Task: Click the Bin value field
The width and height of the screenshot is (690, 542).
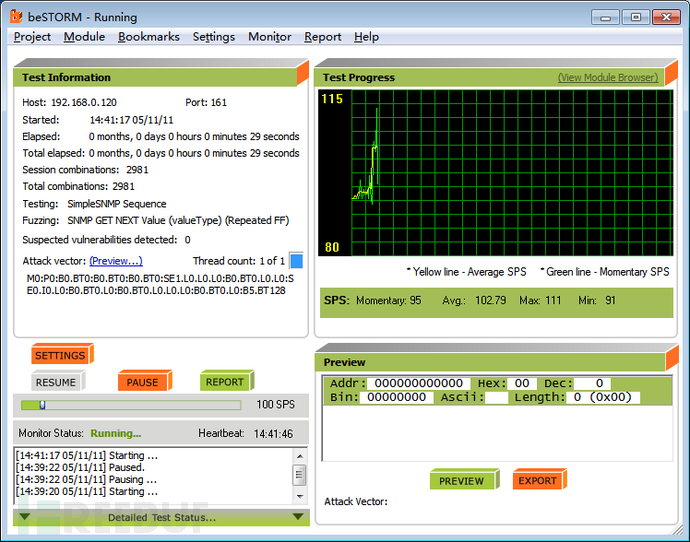Action: [x=396, y=398]
